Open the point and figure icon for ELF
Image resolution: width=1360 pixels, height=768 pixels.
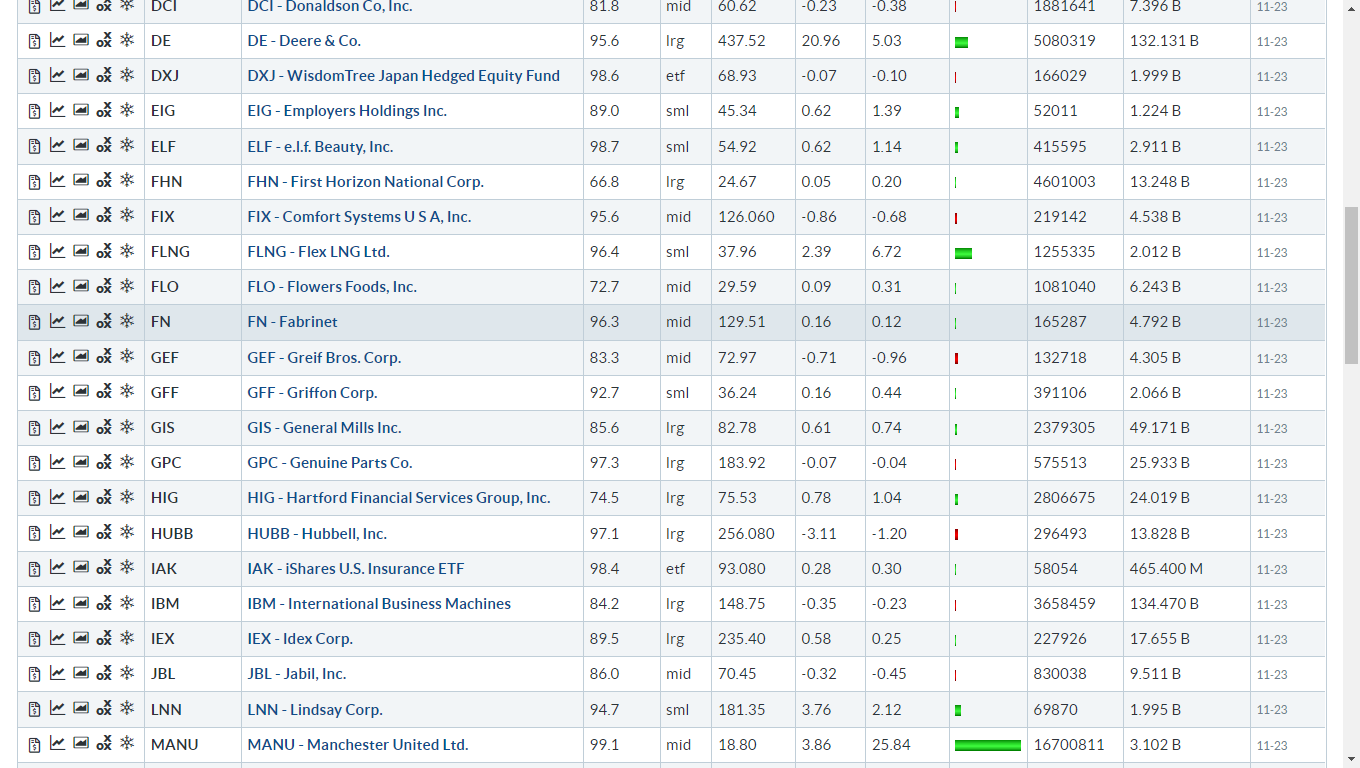click(104, 146)
